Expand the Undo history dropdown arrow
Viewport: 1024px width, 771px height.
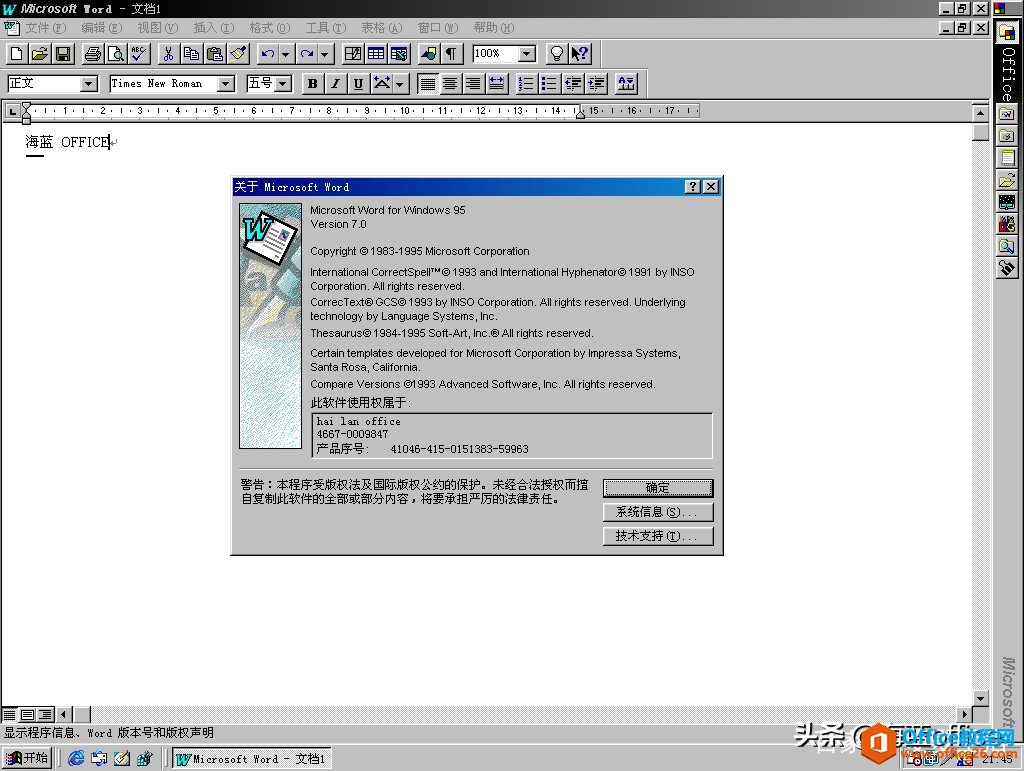pos(285,54)
